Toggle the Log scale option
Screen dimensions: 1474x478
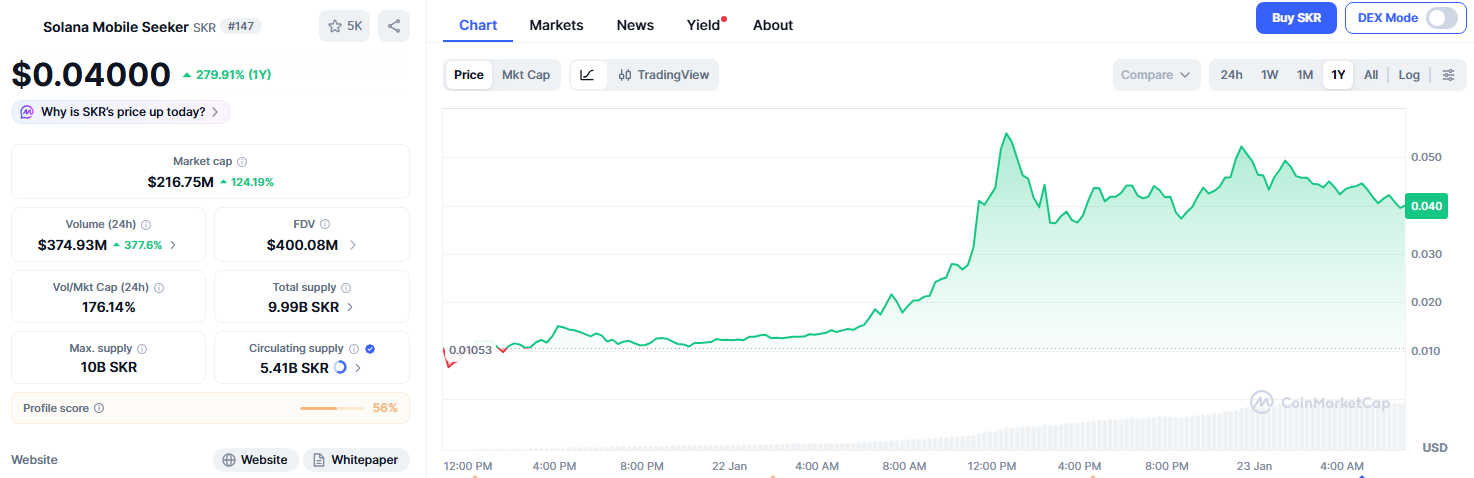(x=1409, y=75)
